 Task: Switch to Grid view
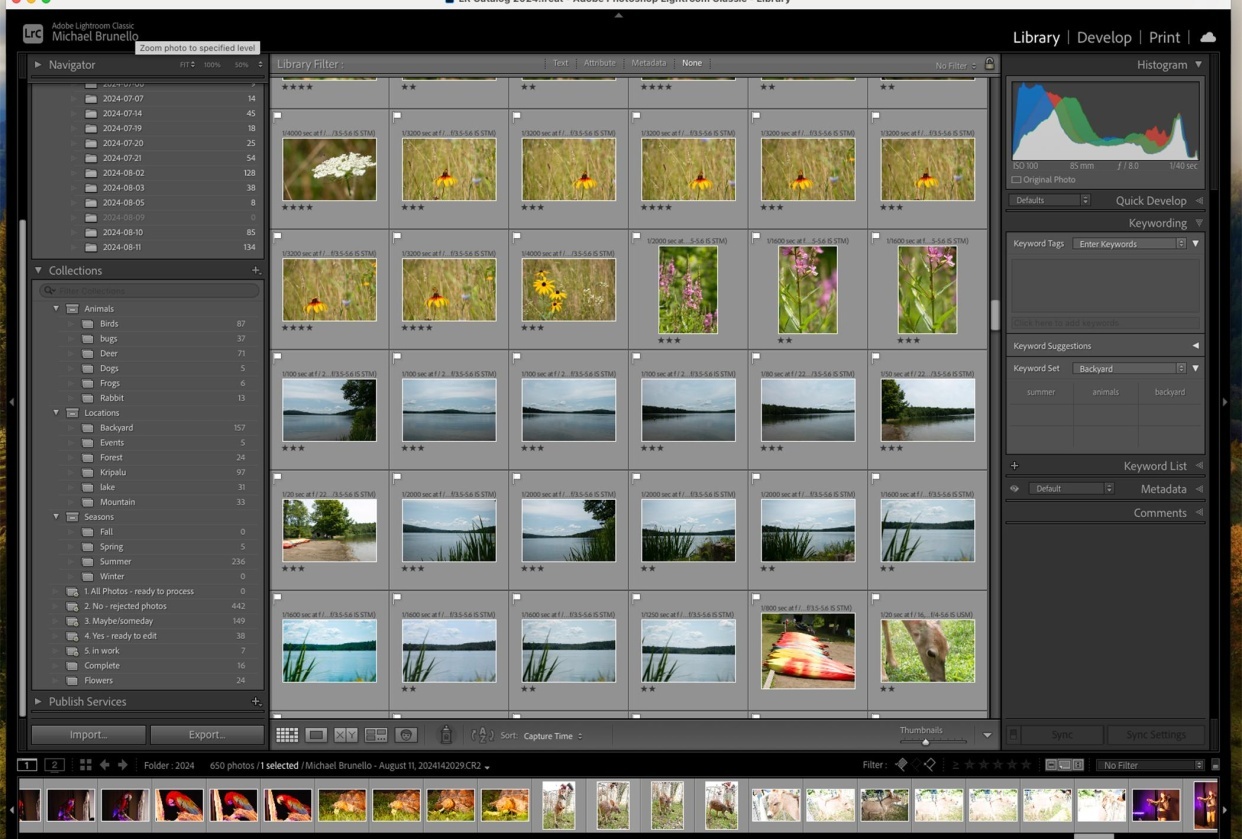[x=287, y=735]
